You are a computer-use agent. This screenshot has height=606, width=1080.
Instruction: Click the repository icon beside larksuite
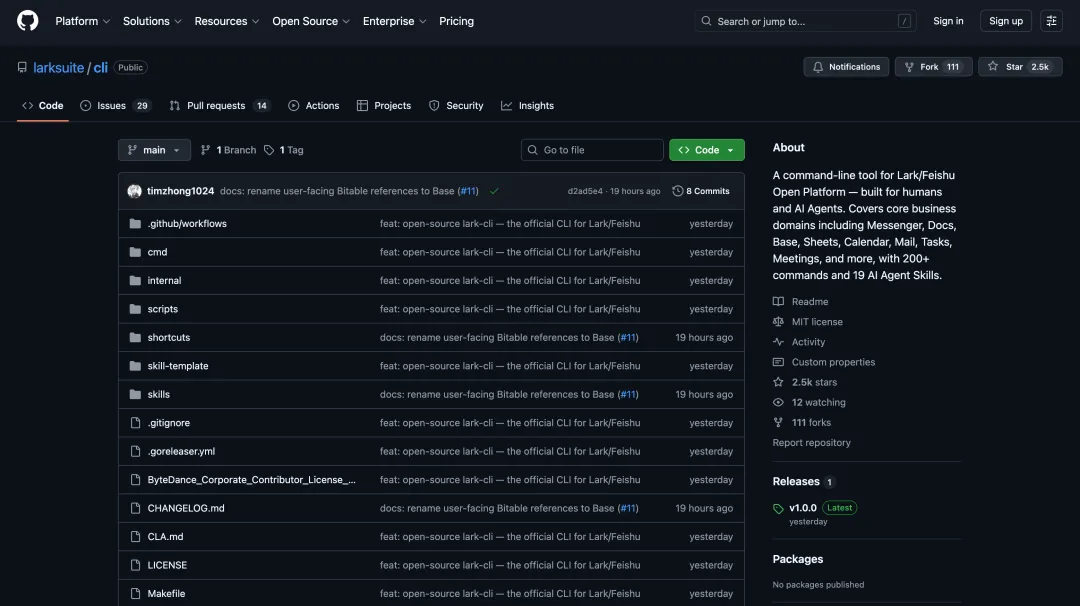point(22,67)
